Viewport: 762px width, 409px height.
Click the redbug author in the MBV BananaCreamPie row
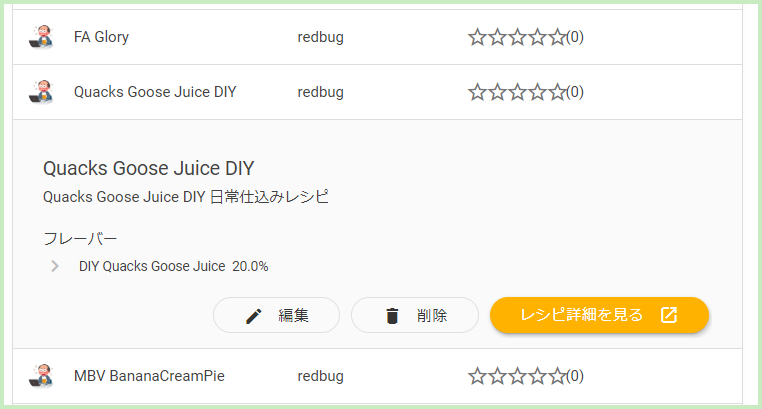coord(321,376)
